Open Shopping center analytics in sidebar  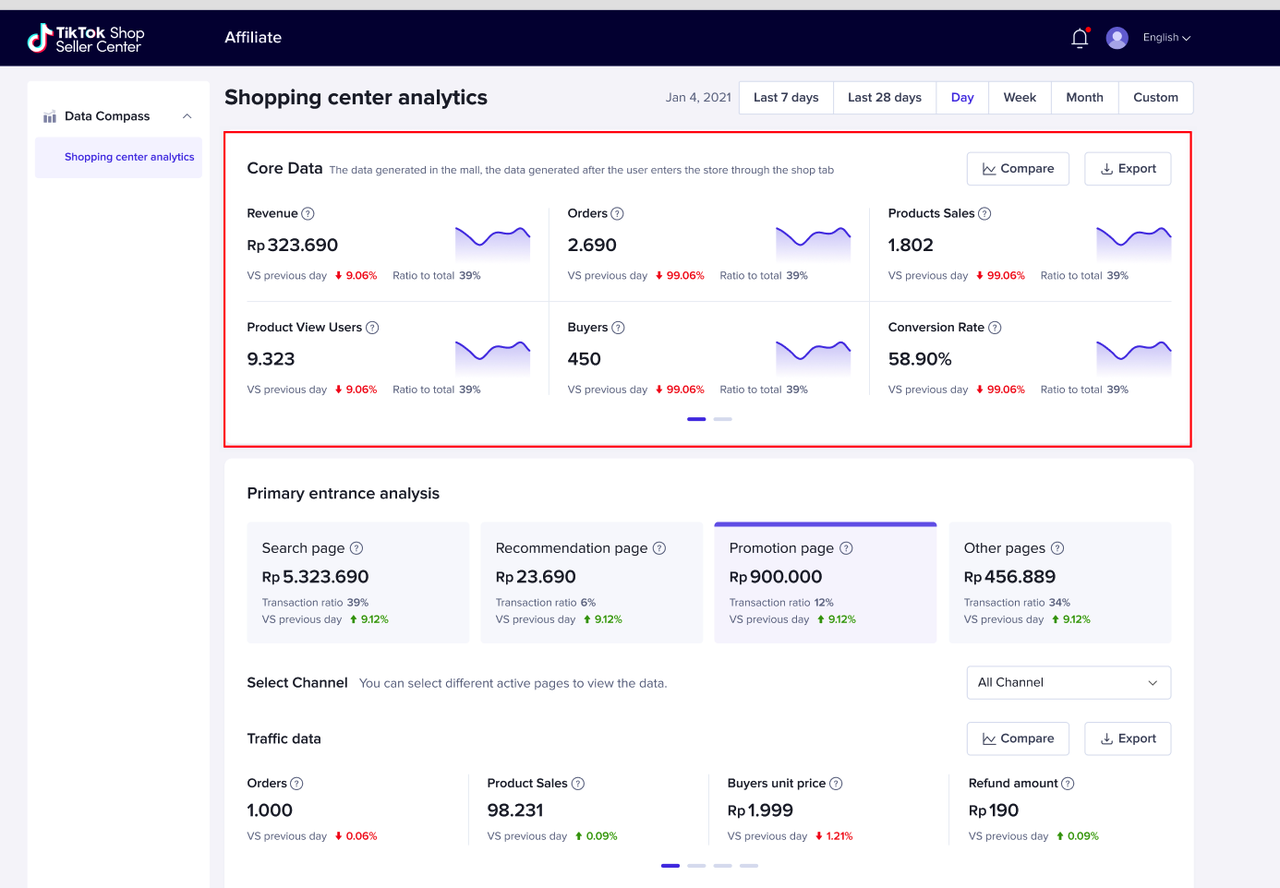(x=129, y=157)
